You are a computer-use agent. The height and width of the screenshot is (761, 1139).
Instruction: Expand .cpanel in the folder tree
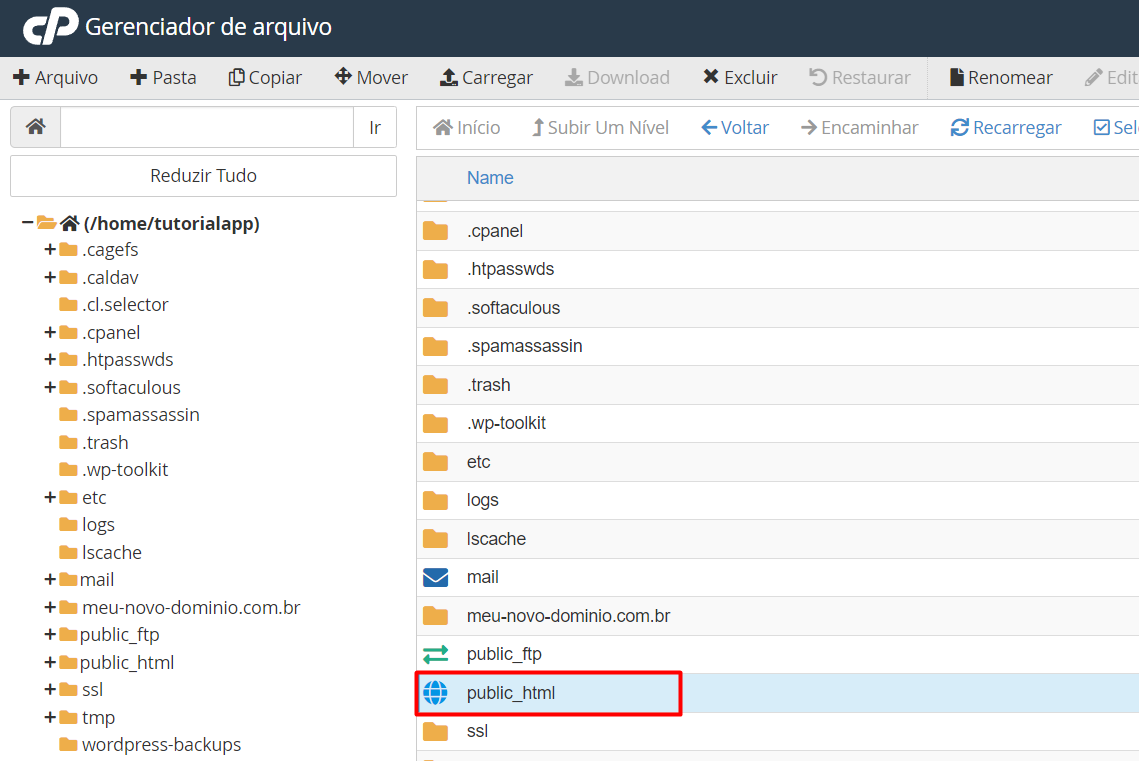tap(50, 333)
